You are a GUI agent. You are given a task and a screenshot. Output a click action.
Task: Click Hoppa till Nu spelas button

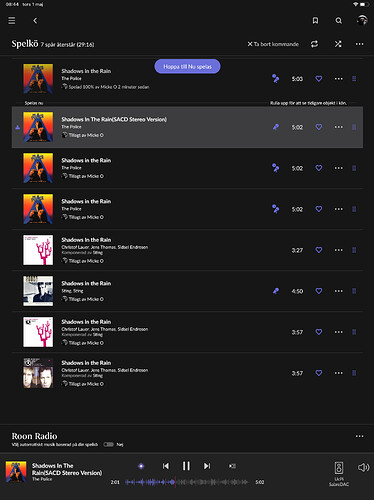(187, 66)
